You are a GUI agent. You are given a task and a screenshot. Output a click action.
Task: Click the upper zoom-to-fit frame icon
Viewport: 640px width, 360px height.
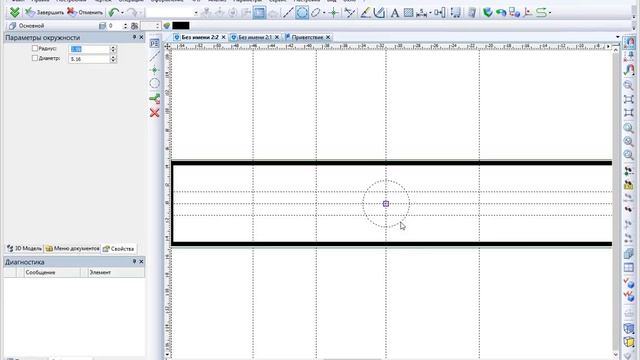(x=629, y=99)
